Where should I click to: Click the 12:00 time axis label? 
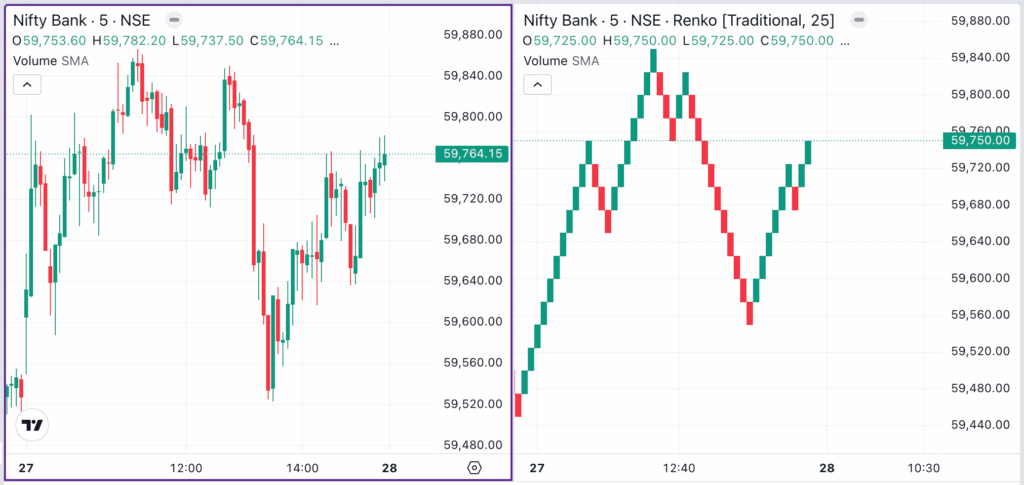click(x=187, y=468)
